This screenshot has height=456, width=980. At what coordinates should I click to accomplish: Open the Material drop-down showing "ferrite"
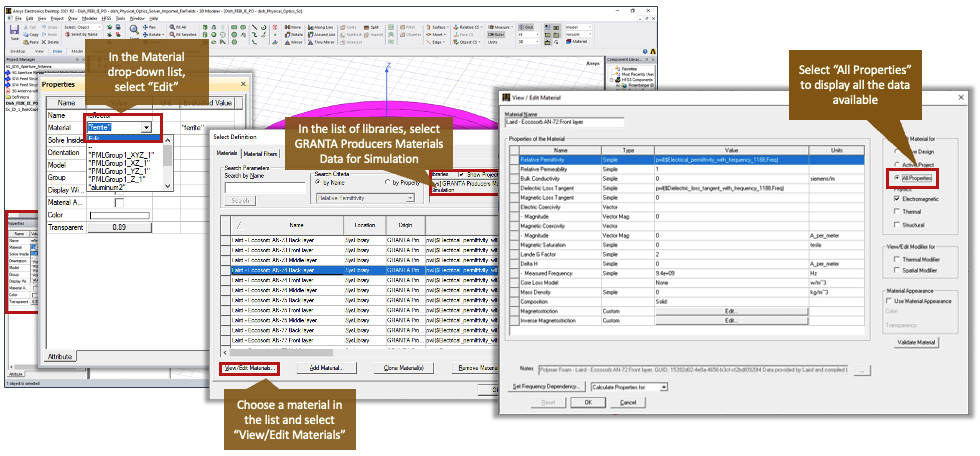[147, 128]
